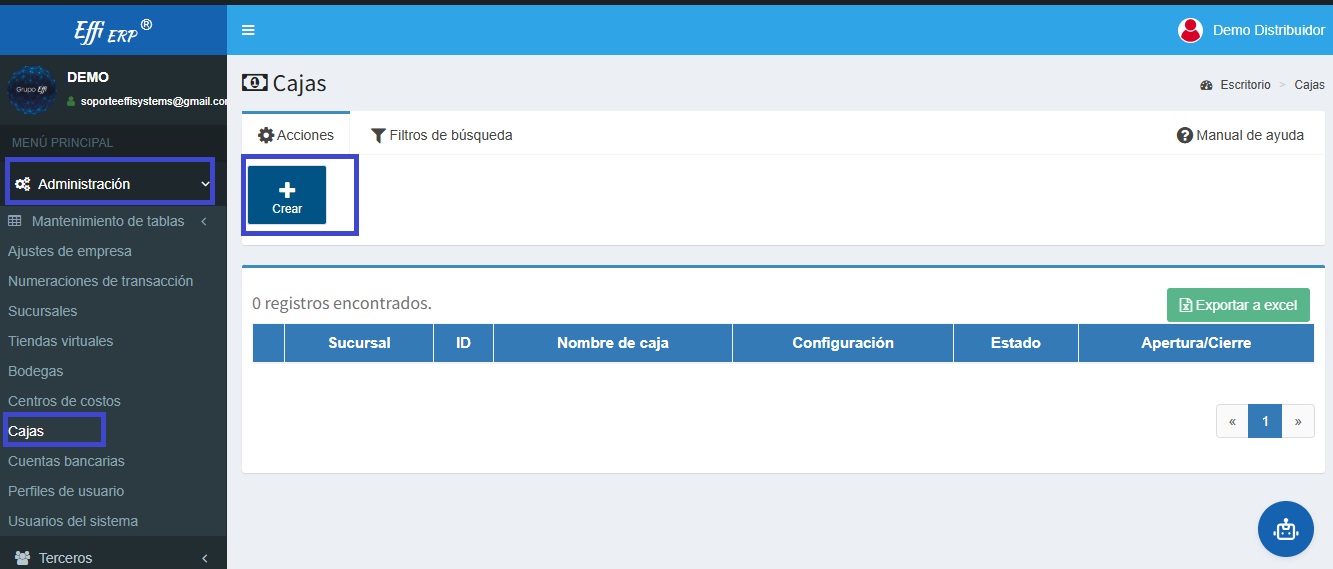Viewport: 1333px width, 569px height.
Task: Collapse the Administración menu chevron
Action: [x=205, y=184]
